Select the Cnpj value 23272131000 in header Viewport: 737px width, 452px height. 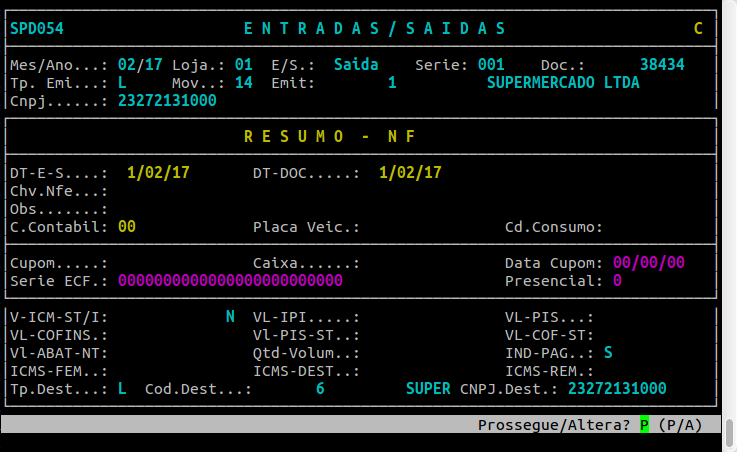(167, 101)
